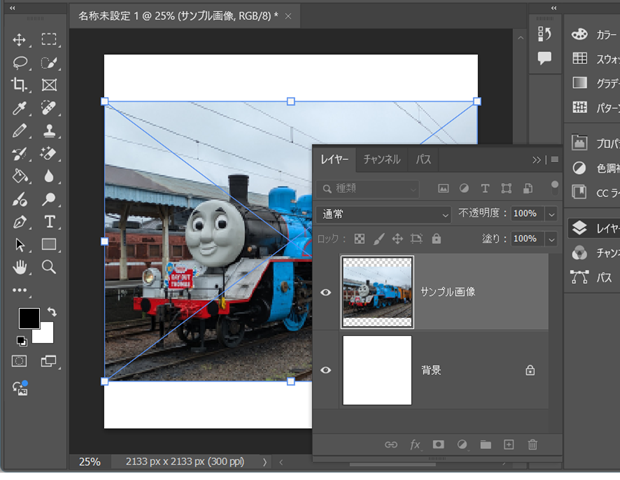Image resolution: width=620 pixels, height=480 pixels.
Task: Expand the status bar info arrow
Action: [x=265, y=462]
